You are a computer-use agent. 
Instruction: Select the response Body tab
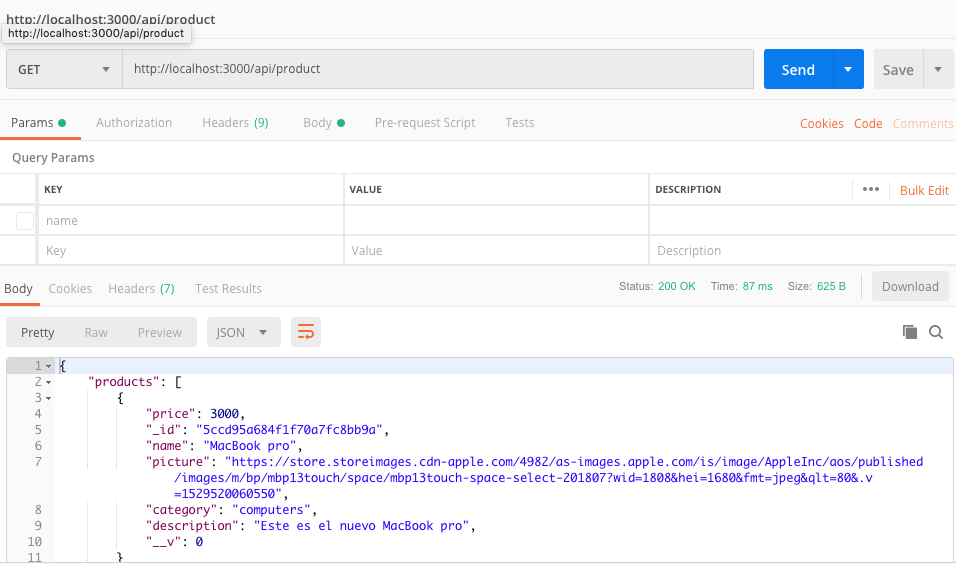point(18,288)
